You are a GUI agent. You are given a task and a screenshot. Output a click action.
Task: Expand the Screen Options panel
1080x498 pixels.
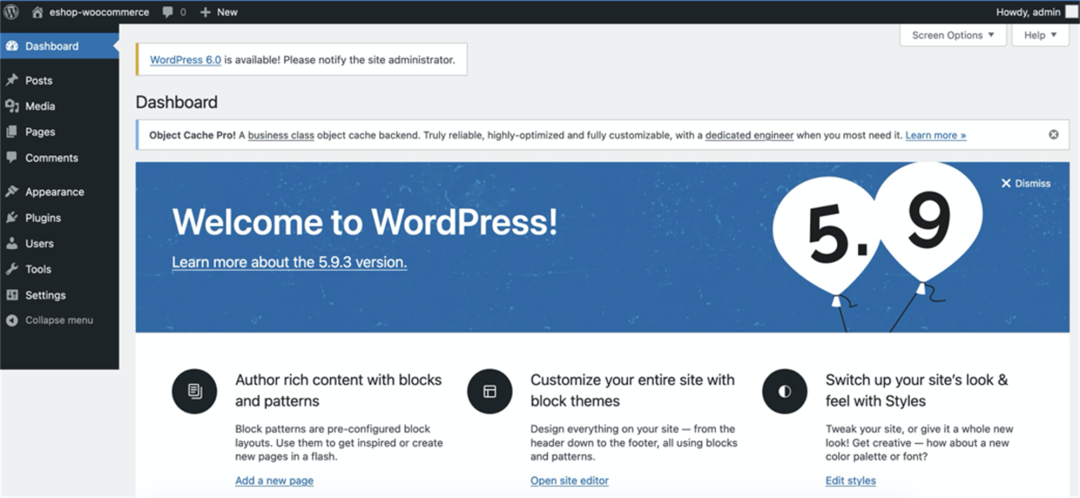coord(953,35)
